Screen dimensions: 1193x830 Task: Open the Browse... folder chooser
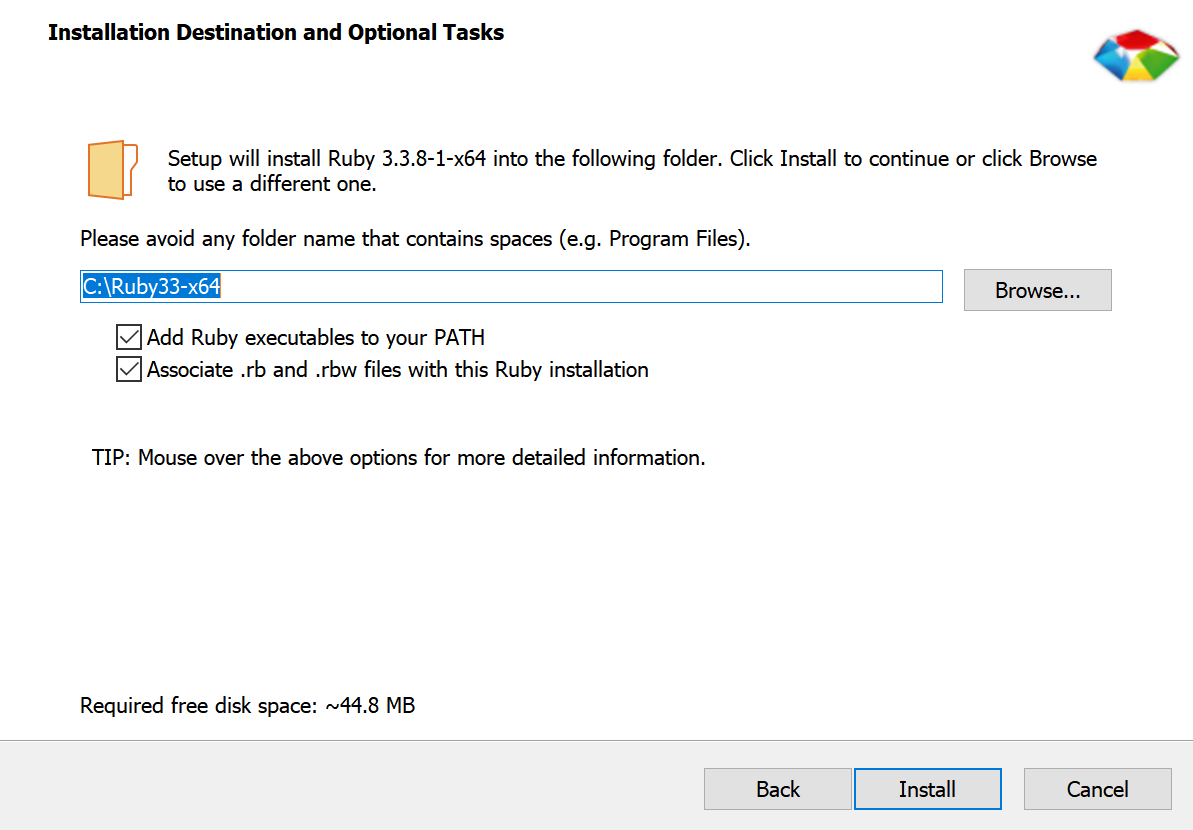[1037, 291]
